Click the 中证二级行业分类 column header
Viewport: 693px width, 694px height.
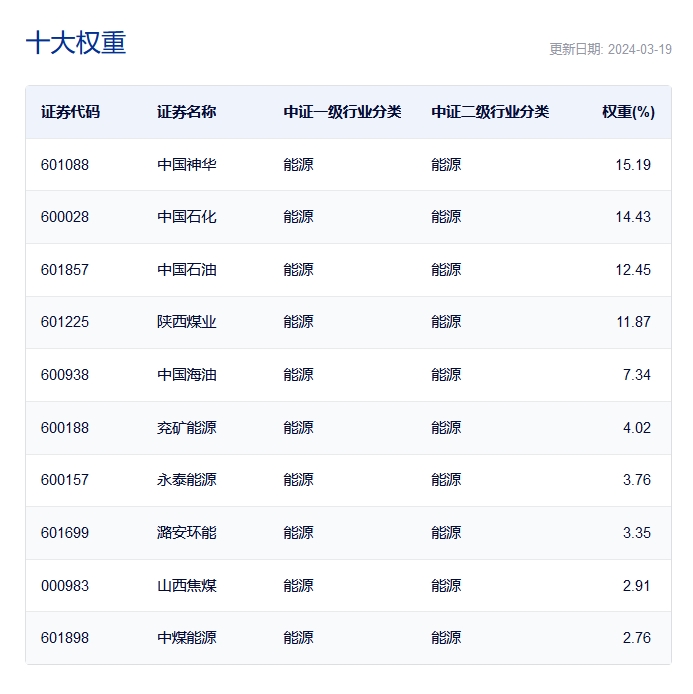click(490, 112)
